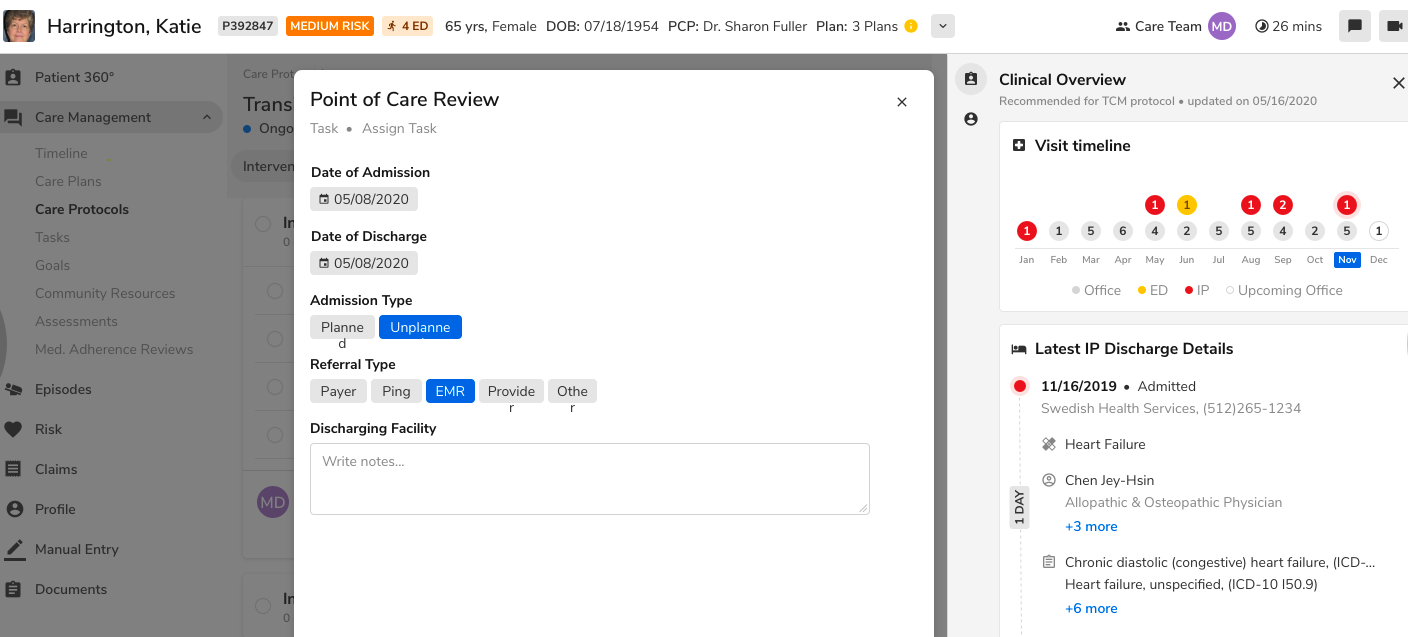
Task: Click the Manual Entry pencil icon
Action: pyautogui.click(x=14, y=549)
